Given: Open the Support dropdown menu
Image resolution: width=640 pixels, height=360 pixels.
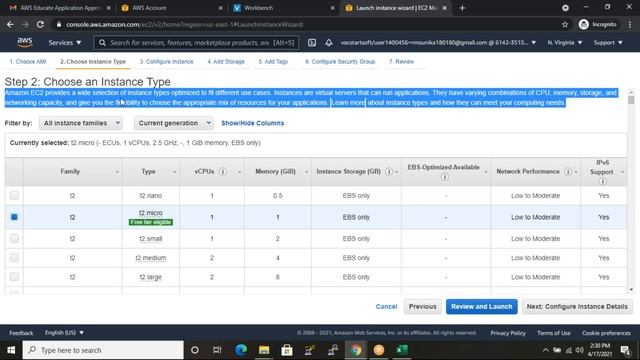Looking at the screenshot, I should click(608, 42).
